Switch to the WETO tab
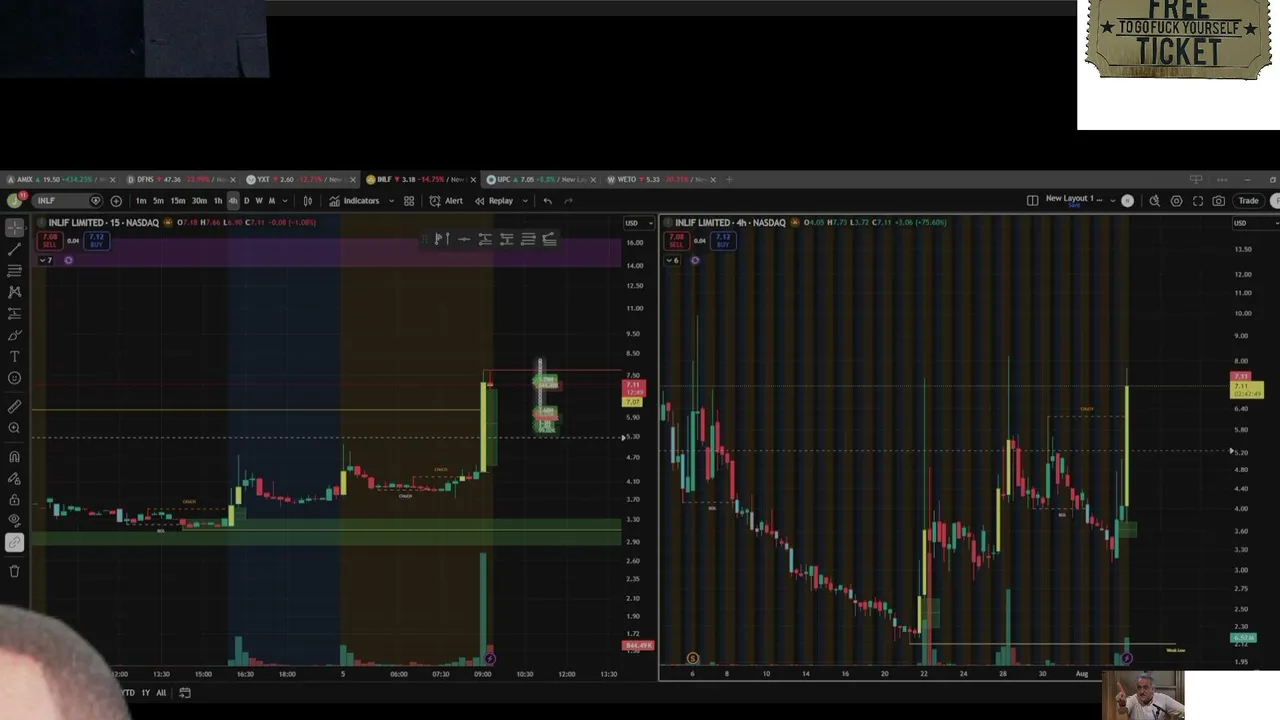This screenshot has width=1280, height=720. (661, 180)
